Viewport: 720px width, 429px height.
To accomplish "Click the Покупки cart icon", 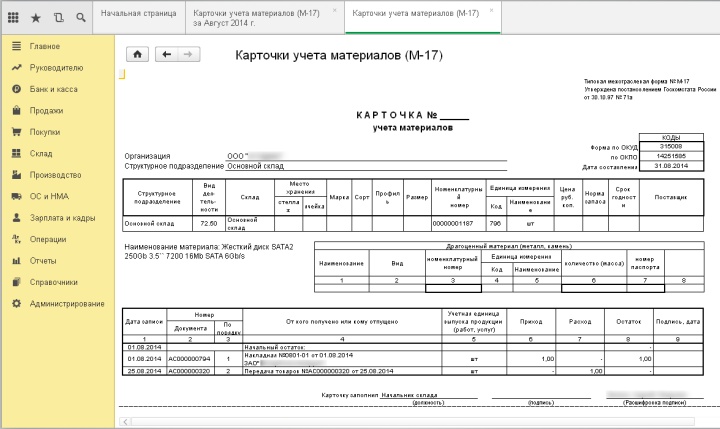I will click(17, 132).
